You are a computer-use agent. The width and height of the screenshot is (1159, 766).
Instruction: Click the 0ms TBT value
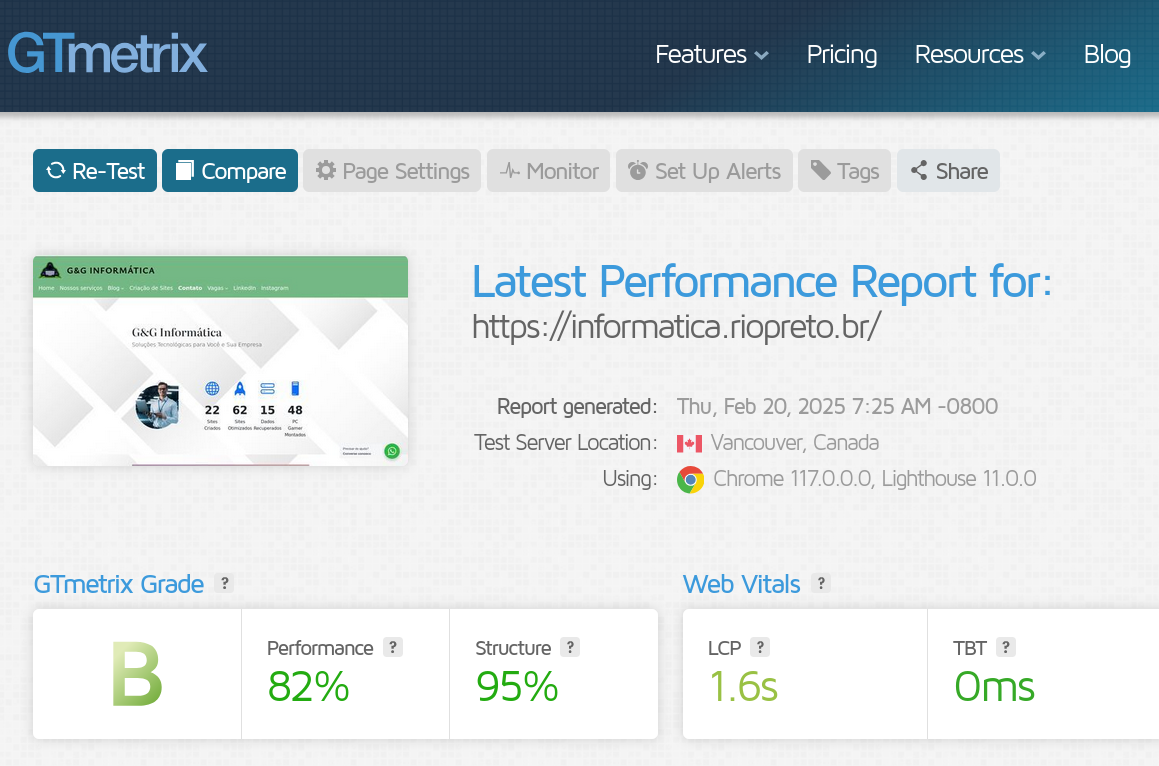coord(994,686)
